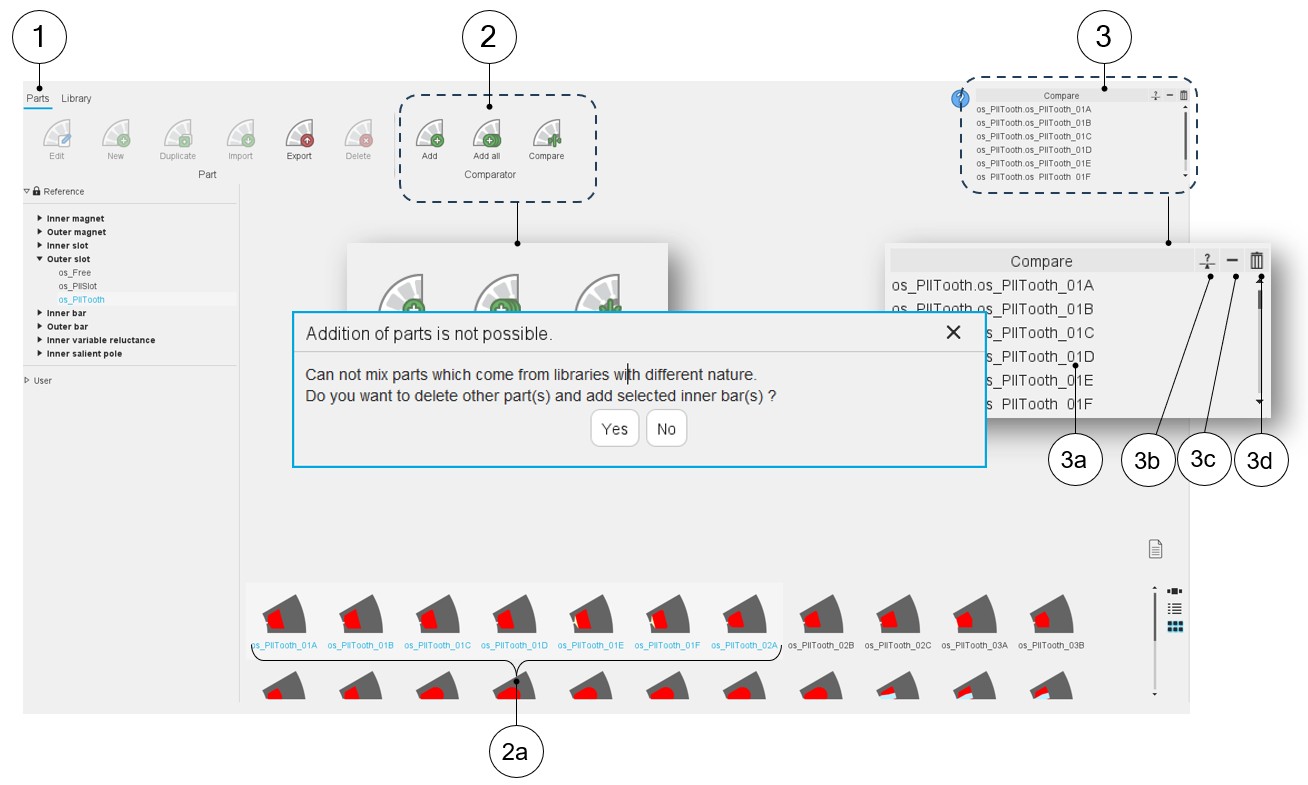Click the minus icon in the small Compare header
Viewport: 1308px width, 785px height.
[x=1170, y=96]
